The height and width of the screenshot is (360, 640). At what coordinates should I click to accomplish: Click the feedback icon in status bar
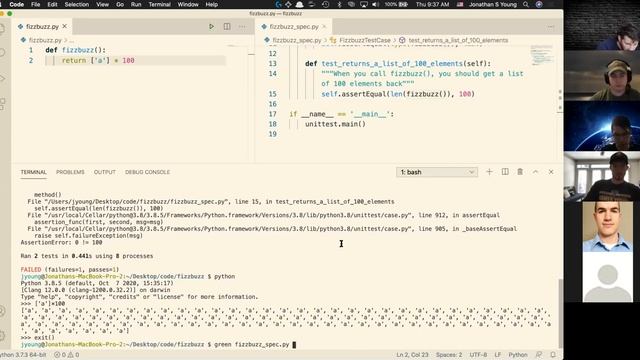tap(539, 355)
